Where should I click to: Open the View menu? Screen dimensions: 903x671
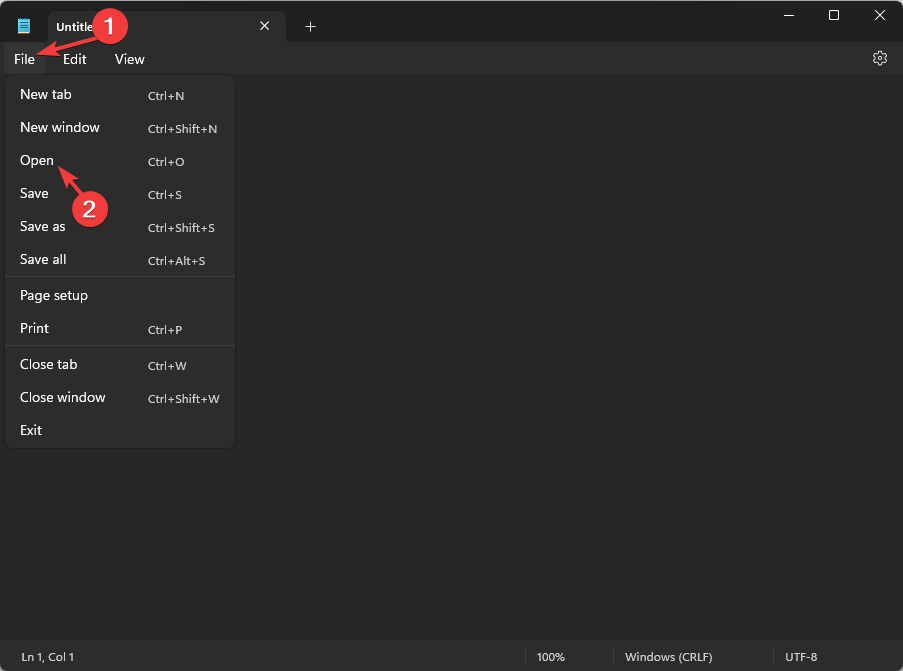pyautogui.click(x=129, y=59)
